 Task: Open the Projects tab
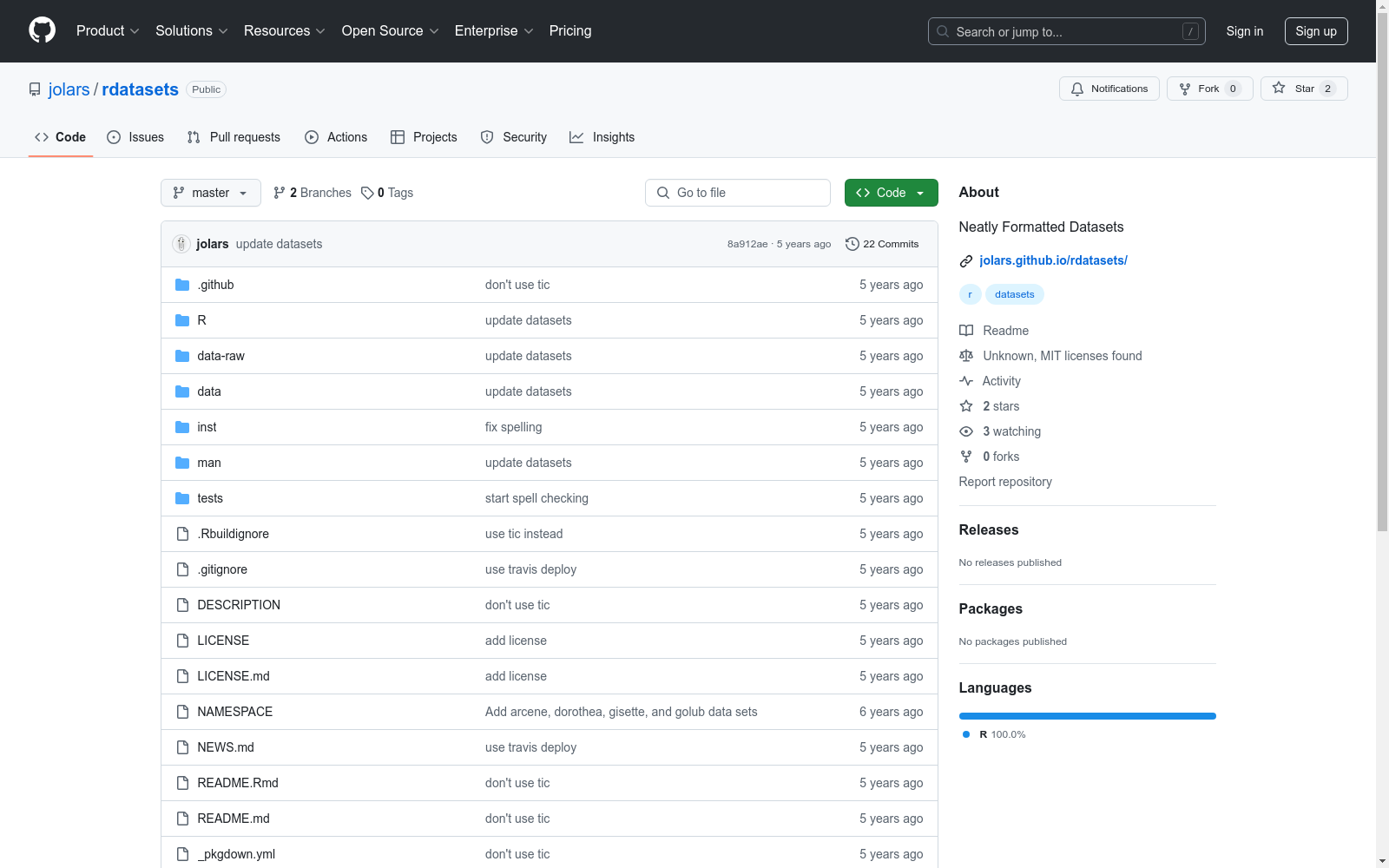(424, 137)
